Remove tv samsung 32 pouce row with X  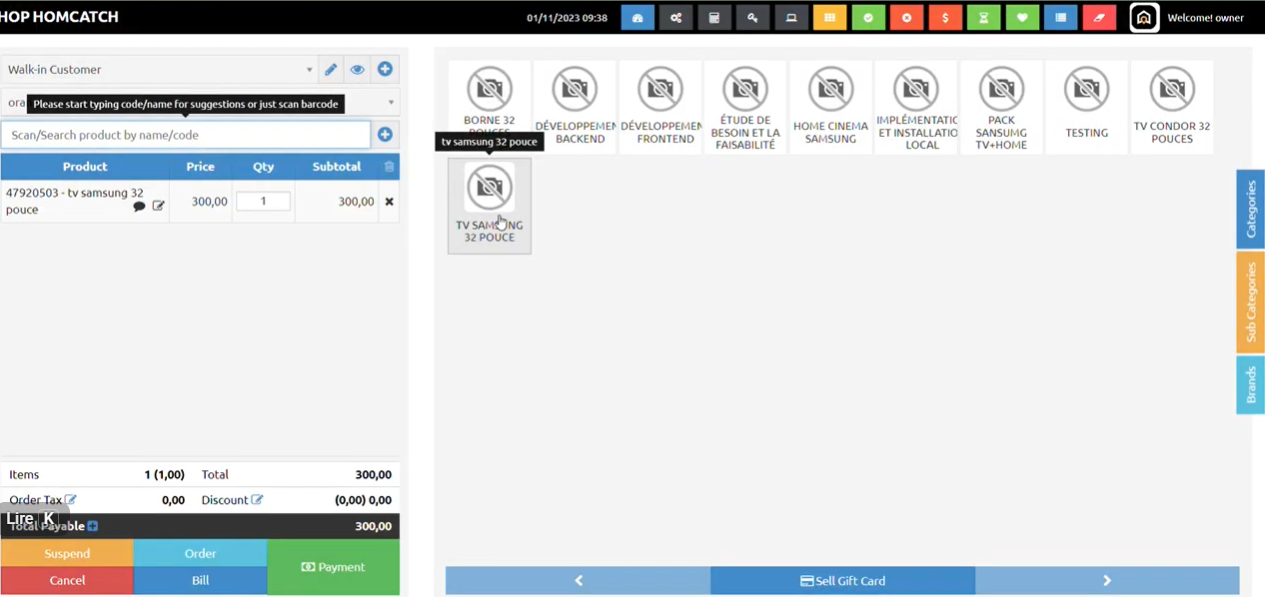[x=389, y=202]
